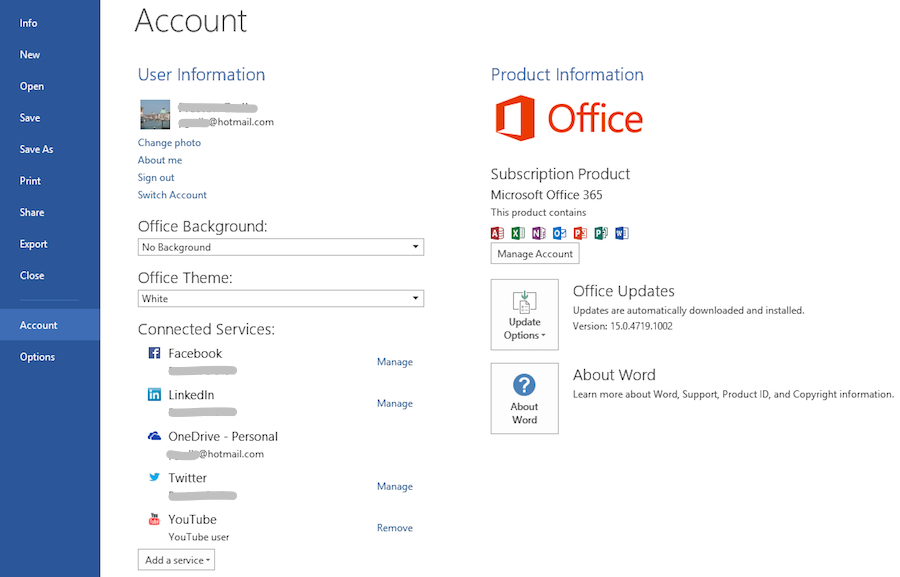Click the Outlook icon in Subscription Product
The height and width of the screenshot is (577, 900).
(559, 232)
